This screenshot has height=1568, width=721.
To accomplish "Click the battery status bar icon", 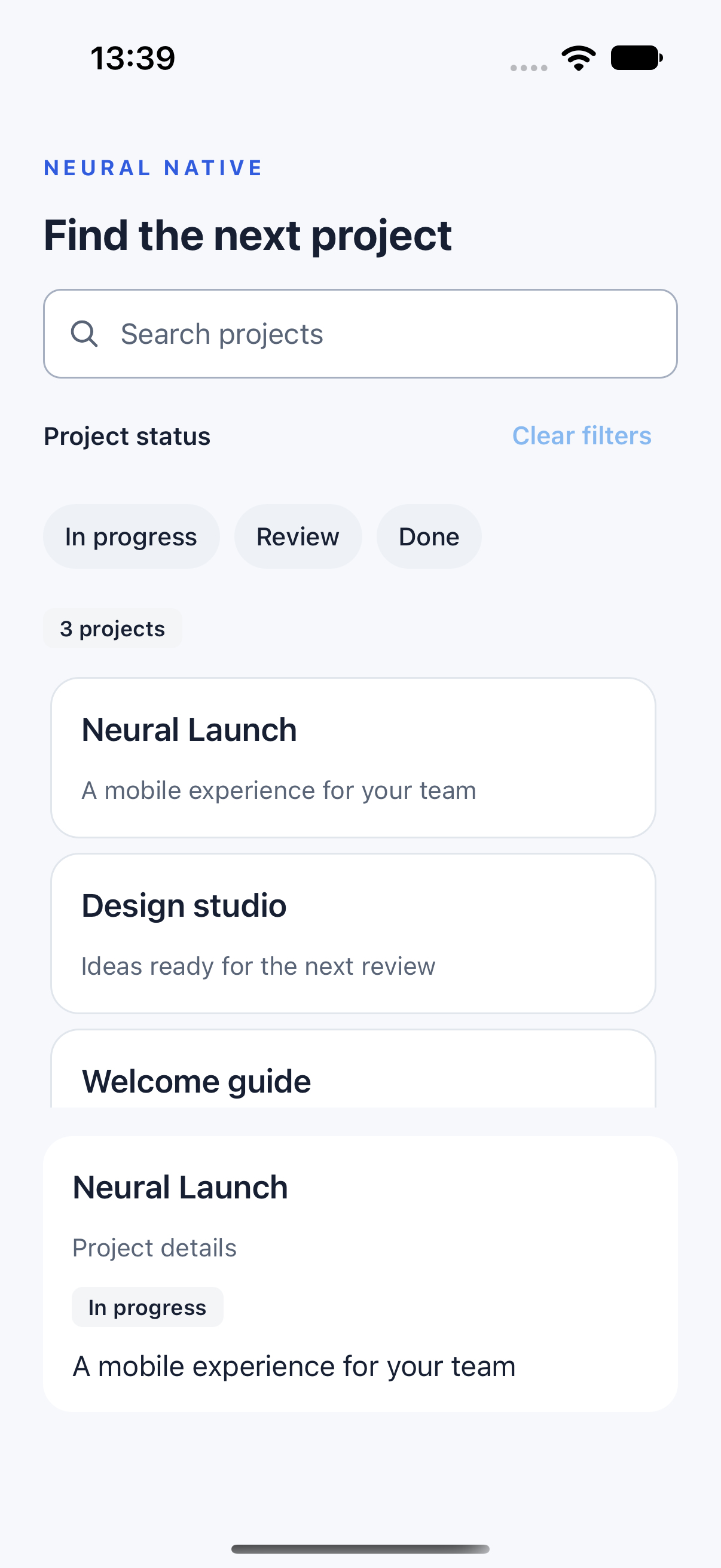I will pyautogui.click(x=637, y=58).
